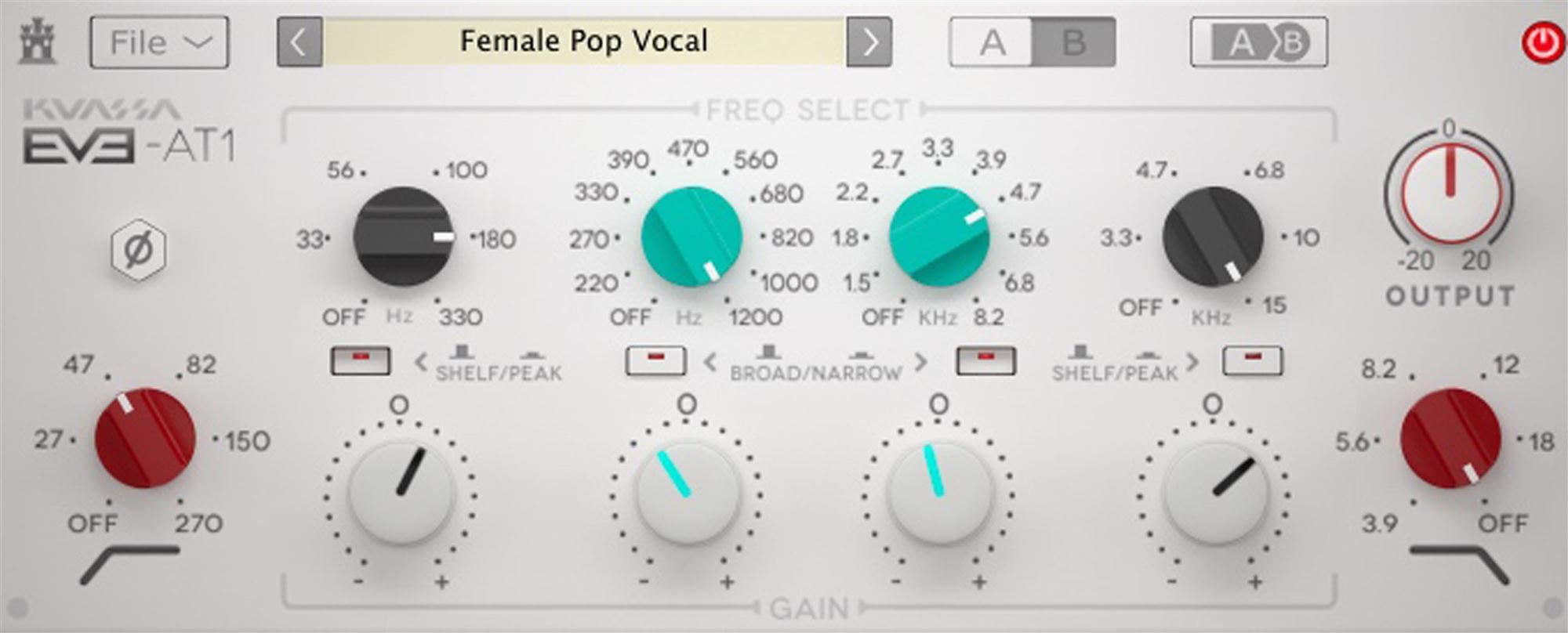Image resolution: width=1568 pixels, height=633 pixels.
Task: Set low-pass filter to 18
Action: pos(1541,441)
